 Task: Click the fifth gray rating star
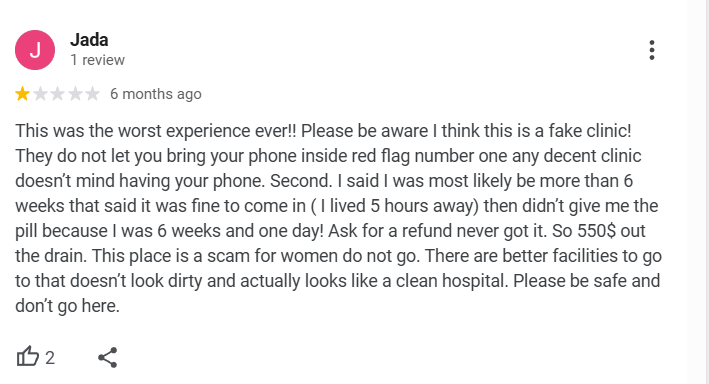[92, 94]
